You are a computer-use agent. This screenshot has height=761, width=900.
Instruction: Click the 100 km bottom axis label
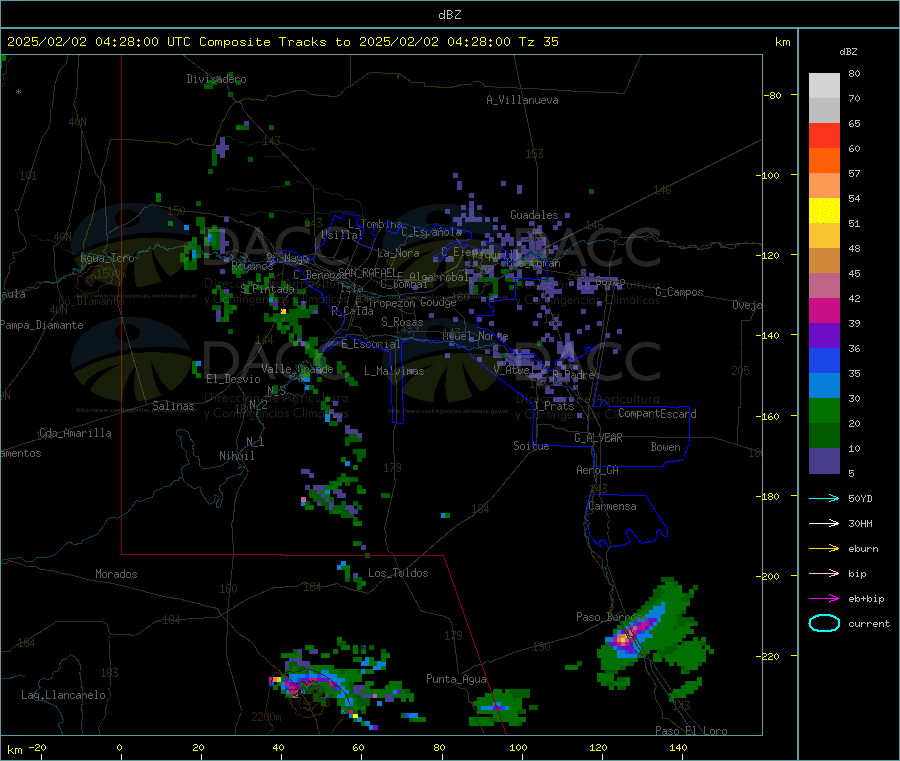[518, 747]
